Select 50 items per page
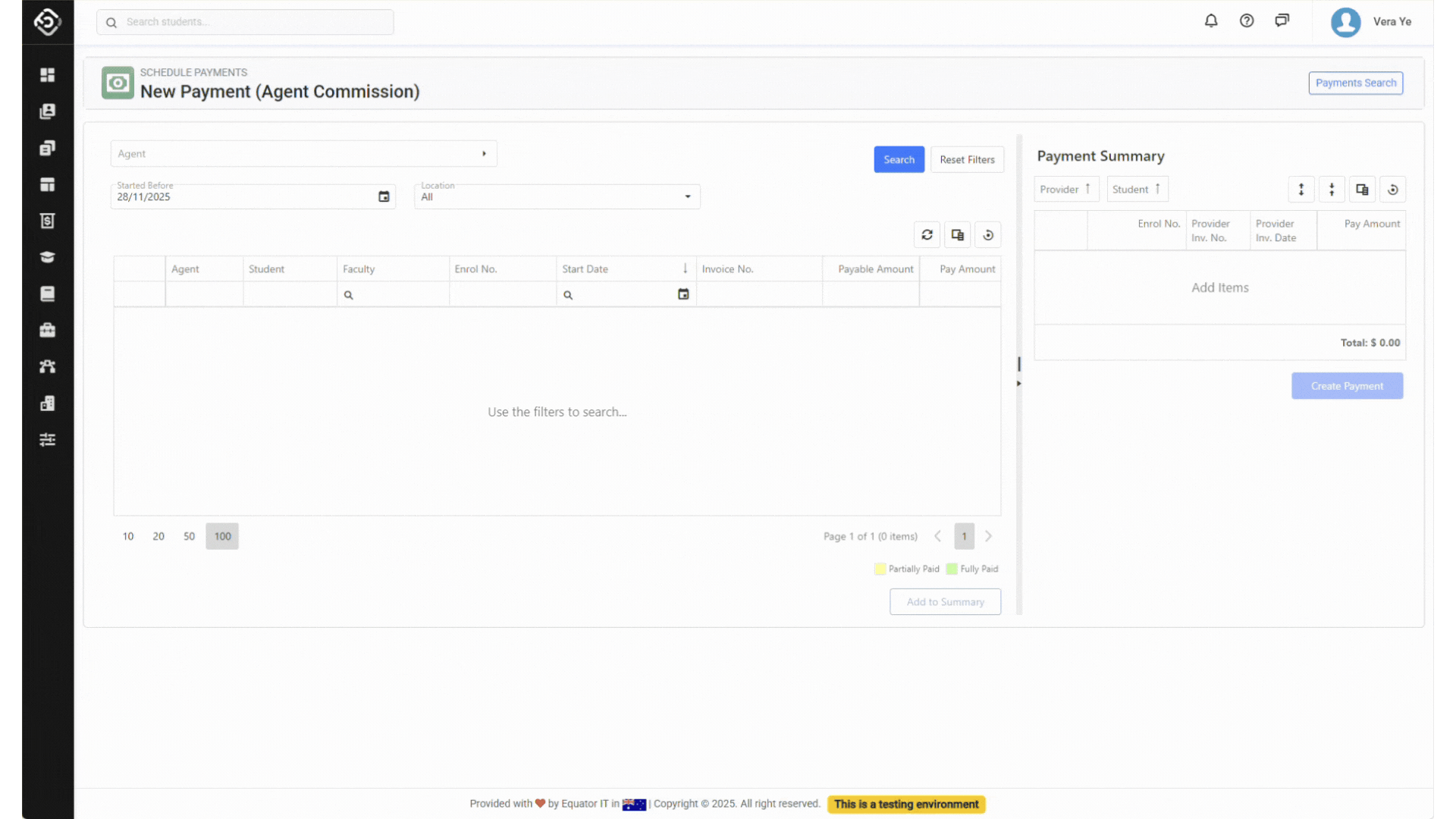1456x819 pixels. point(189,536)
